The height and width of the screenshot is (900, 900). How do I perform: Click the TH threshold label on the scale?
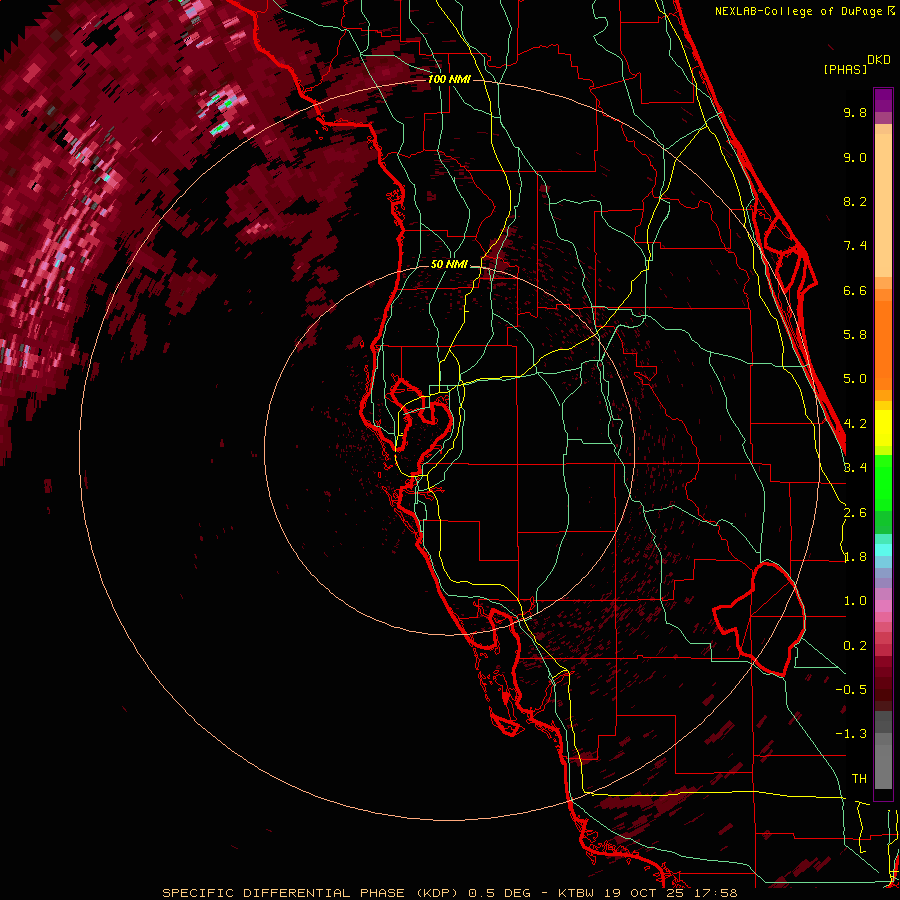click(859, 779)
